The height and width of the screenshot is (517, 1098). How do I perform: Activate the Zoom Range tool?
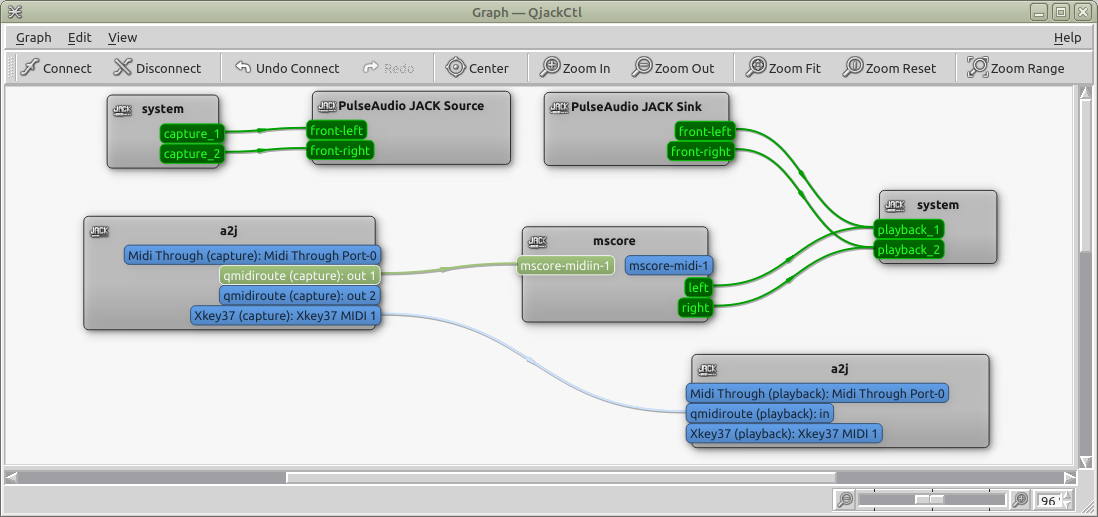(1015, 68)
